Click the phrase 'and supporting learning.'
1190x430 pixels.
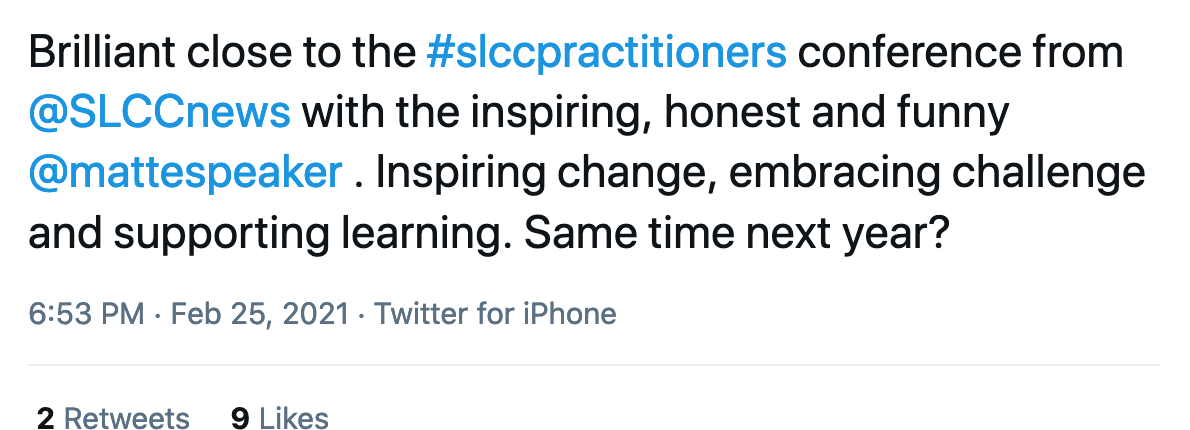[x=270, y=234]
